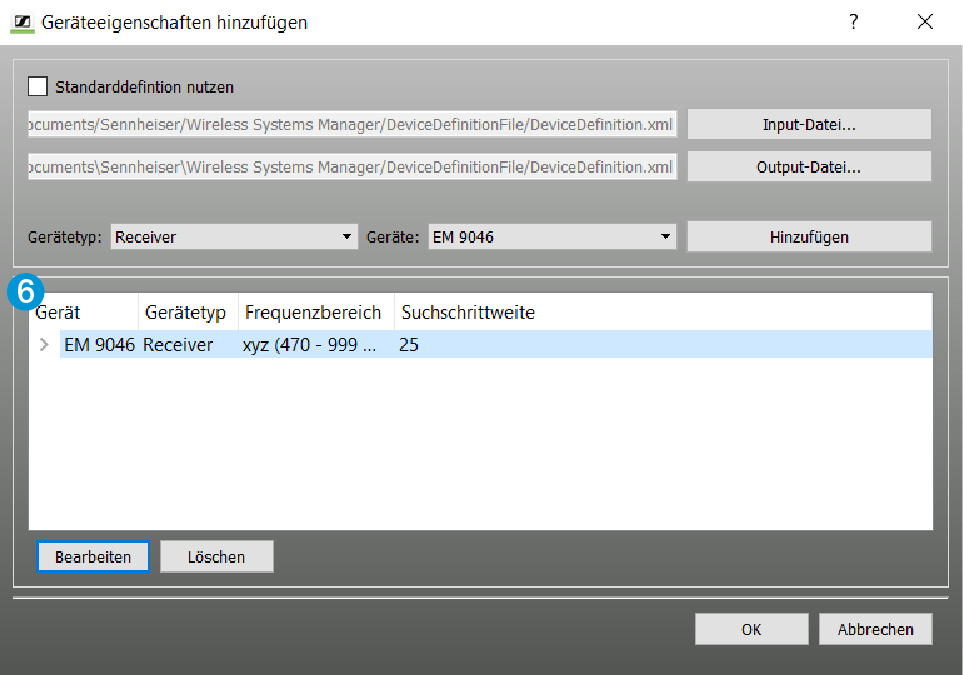Click the Sennheiser logo in title bar
The image size is (963, 675).
point(21,22)
